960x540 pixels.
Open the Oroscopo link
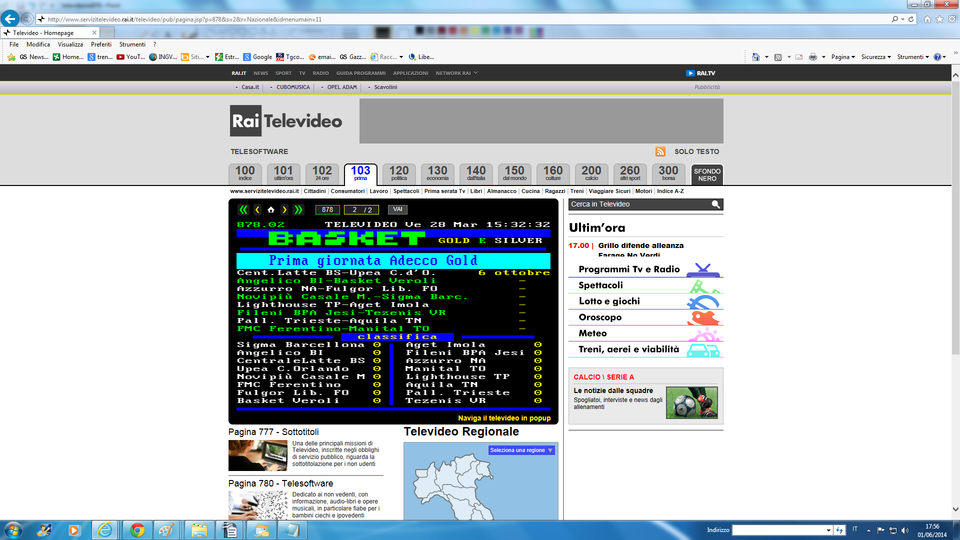pyautogui.click(x=600, y=317)
